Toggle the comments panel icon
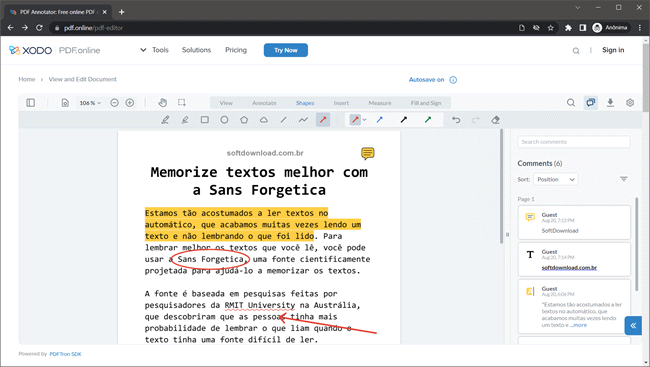This screenshot has width=650, height=367. click(x=591, y=102)
